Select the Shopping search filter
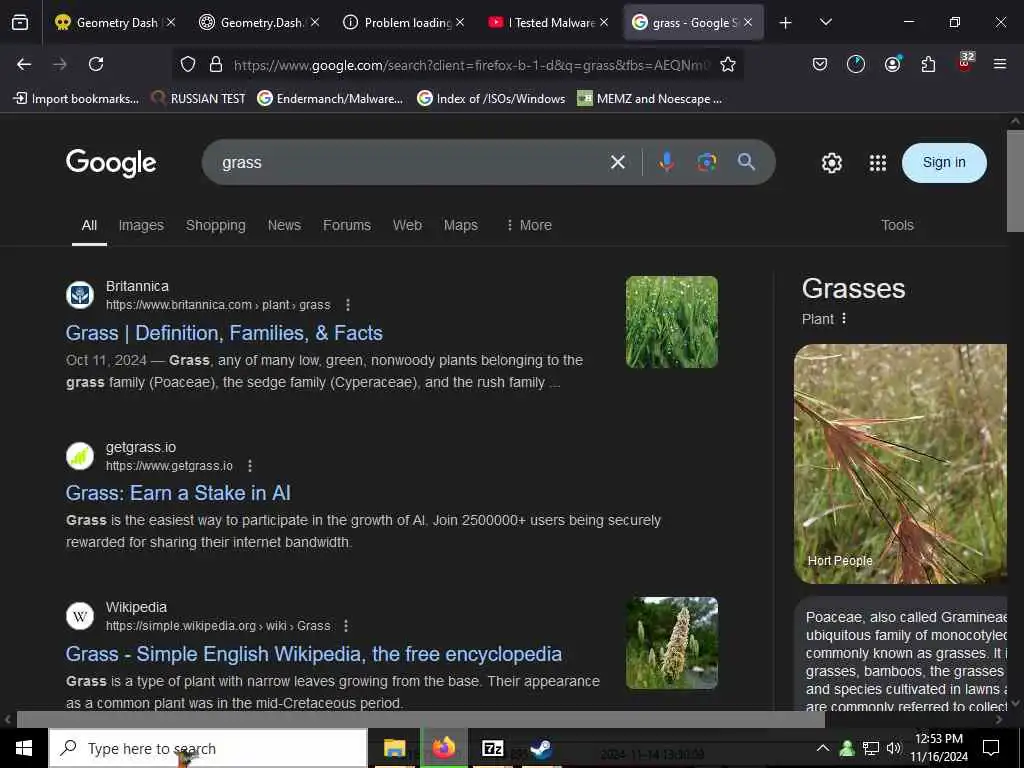 [216, 225]
